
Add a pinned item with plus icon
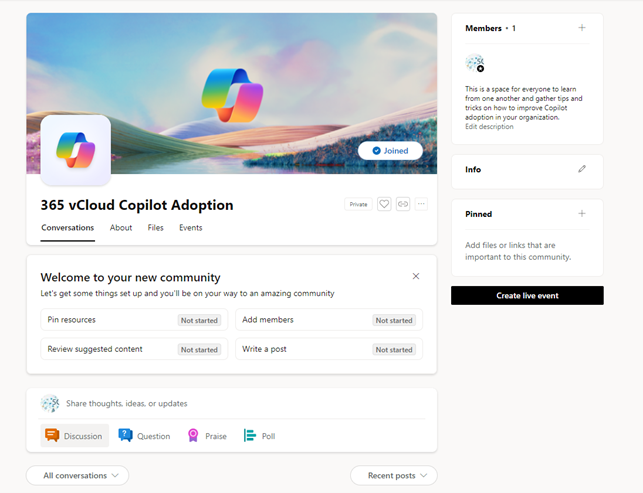[x=581, y=213]
